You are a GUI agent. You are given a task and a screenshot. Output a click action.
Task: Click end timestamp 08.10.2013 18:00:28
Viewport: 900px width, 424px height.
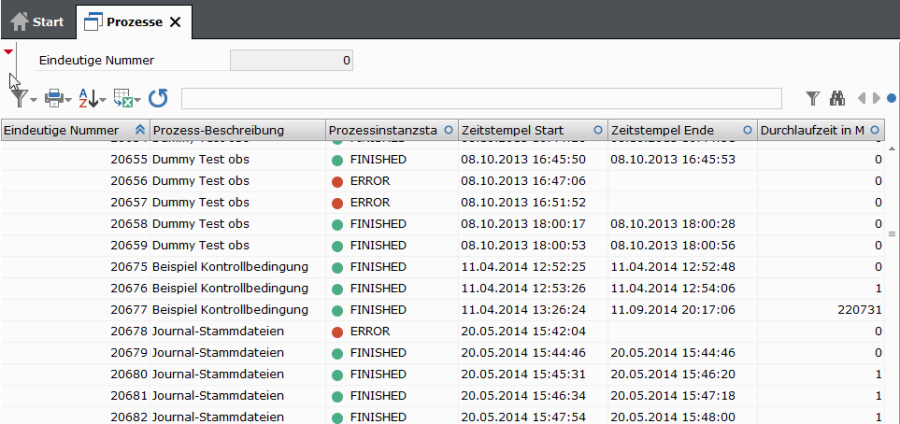coord(673,224)
